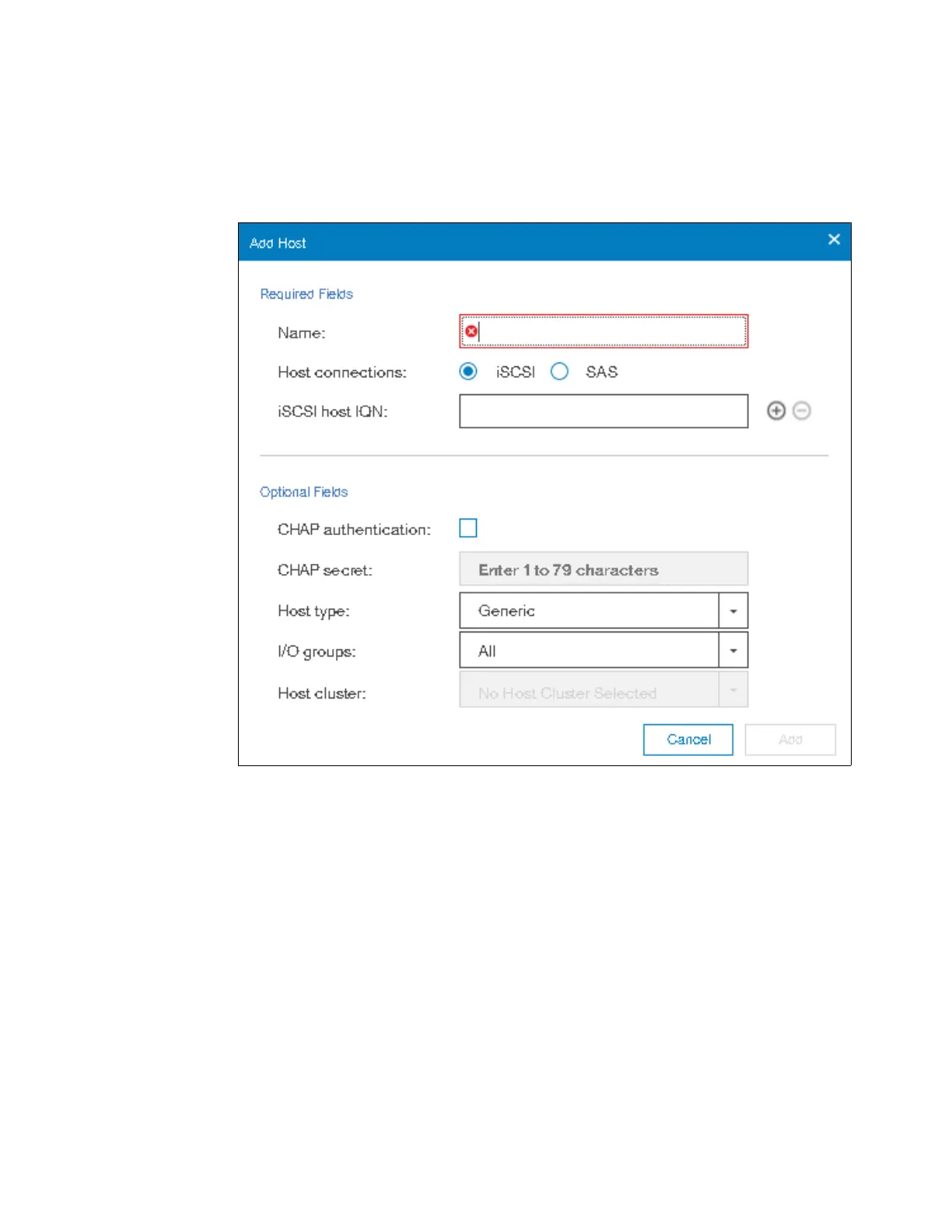Screen dimensions: 952x1232
Task: Click the Host connections label
Action: pyautogui.click(x=342, y=373)
